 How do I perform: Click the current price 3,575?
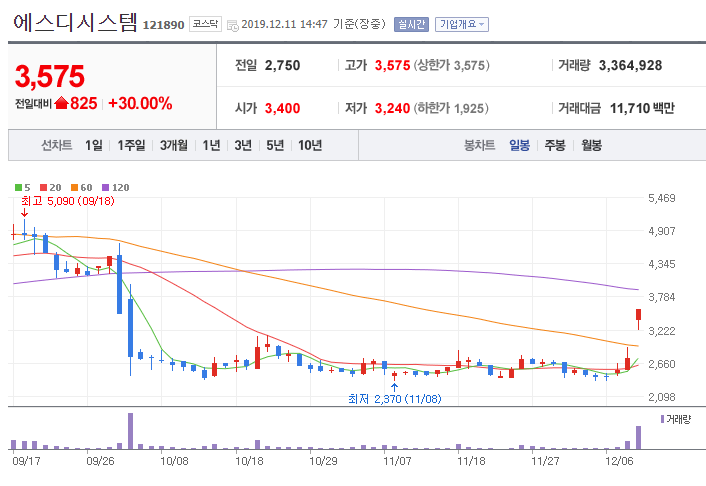point(50,76)
